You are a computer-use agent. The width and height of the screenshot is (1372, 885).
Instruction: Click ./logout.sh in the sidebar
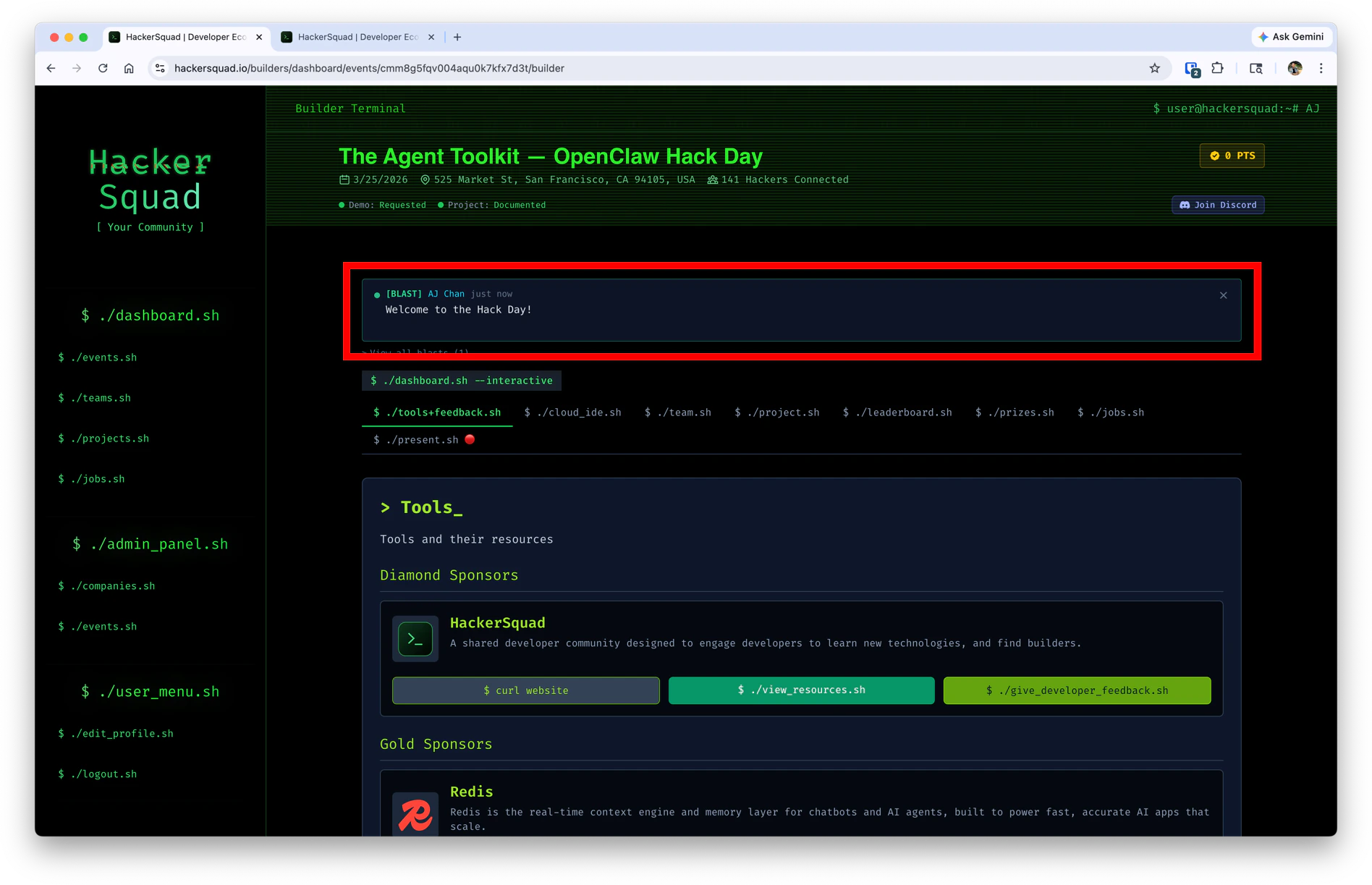click(x=98, y=774)
